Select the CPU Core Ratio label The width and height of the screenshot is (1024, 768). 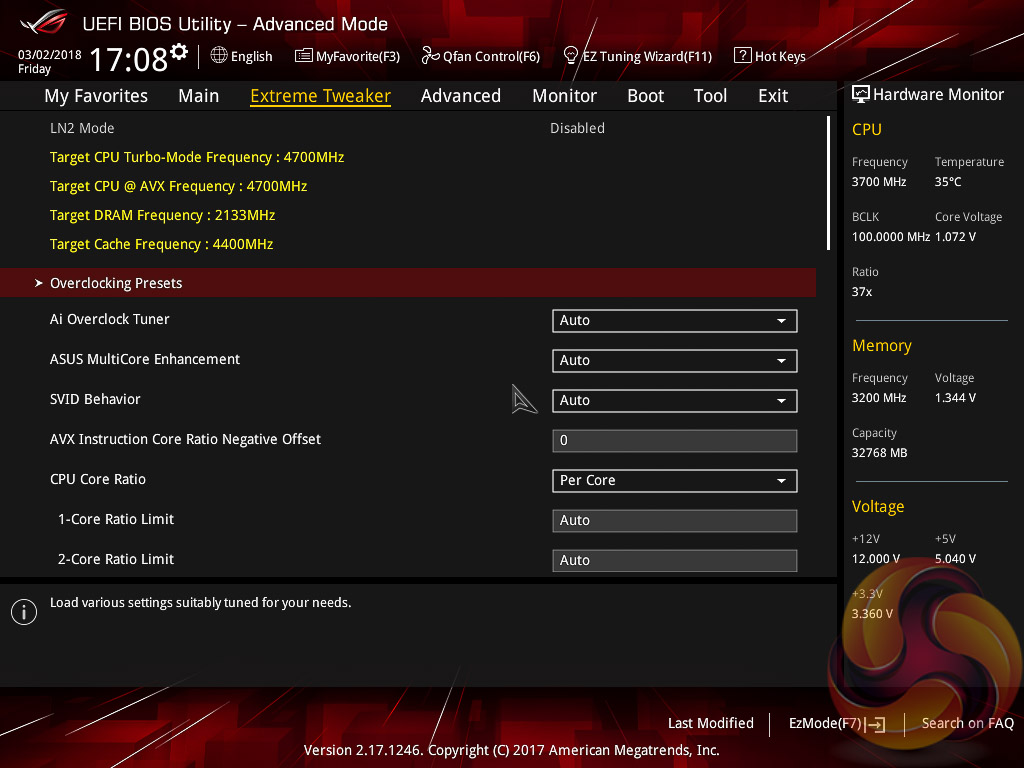98,479
